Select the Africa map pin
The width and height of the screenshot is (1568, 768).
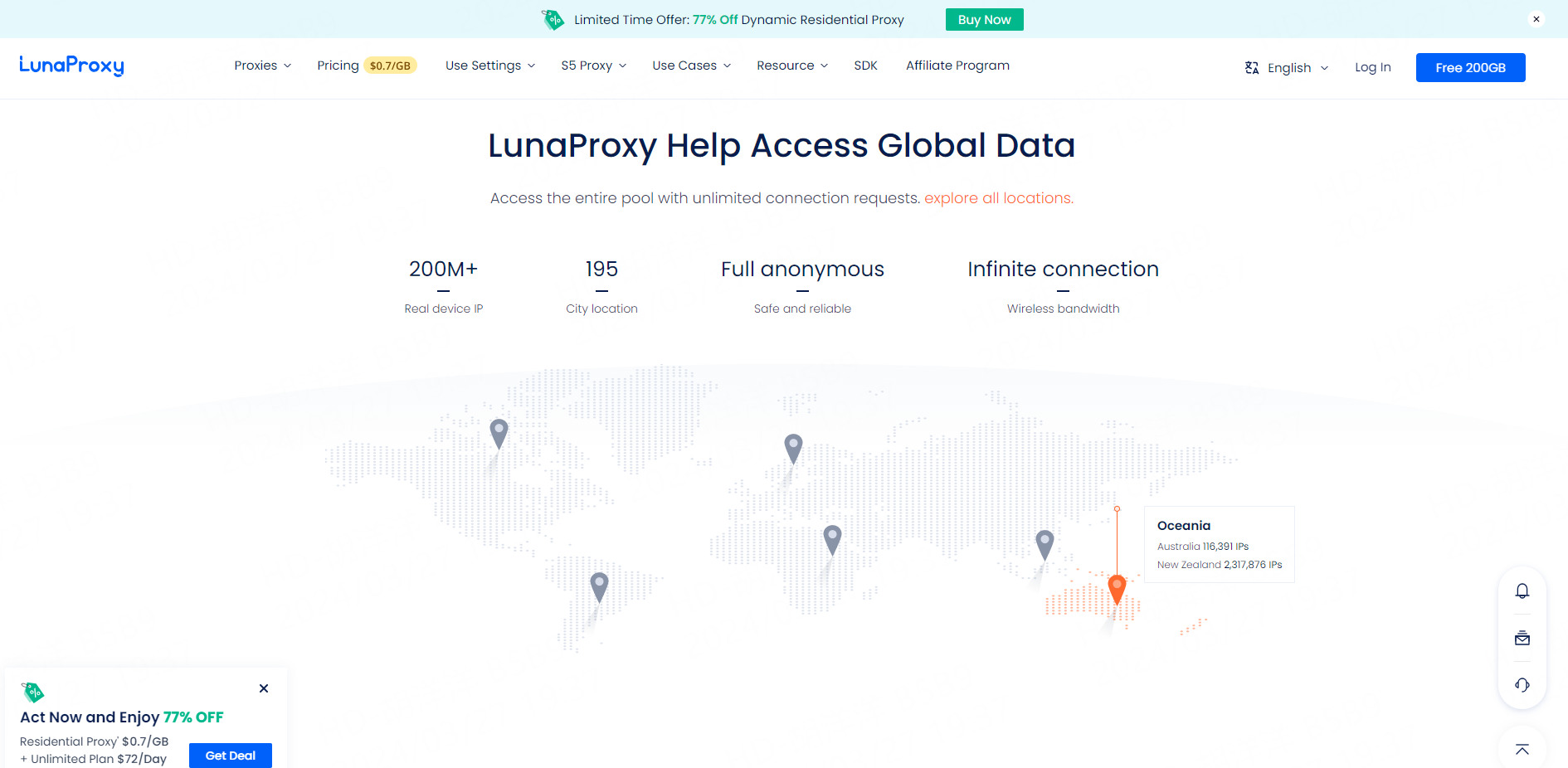coord(832,538)
